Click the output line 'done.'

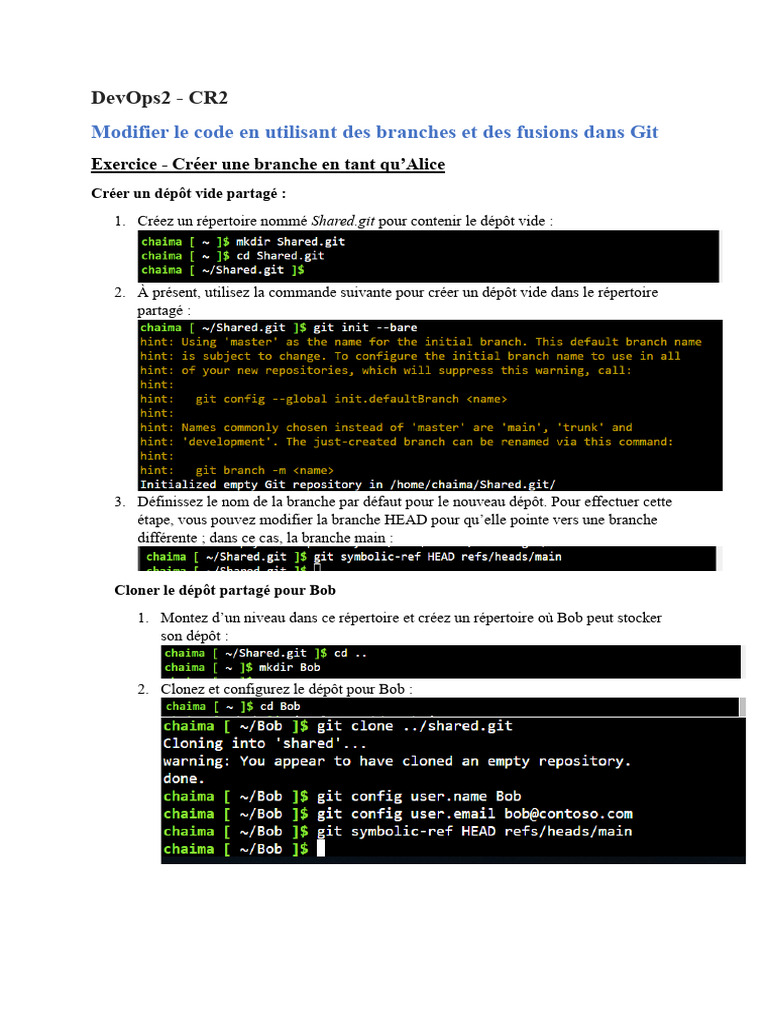184,779
